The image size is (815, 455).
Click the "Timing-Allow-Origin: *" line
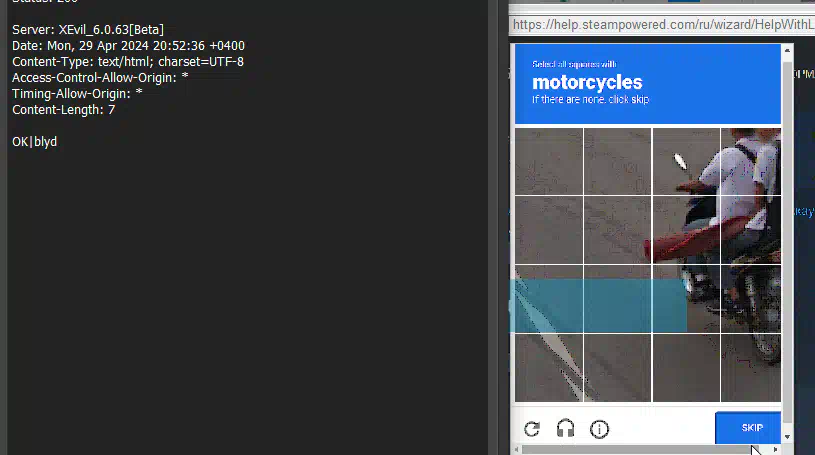[x=77, y=94]
